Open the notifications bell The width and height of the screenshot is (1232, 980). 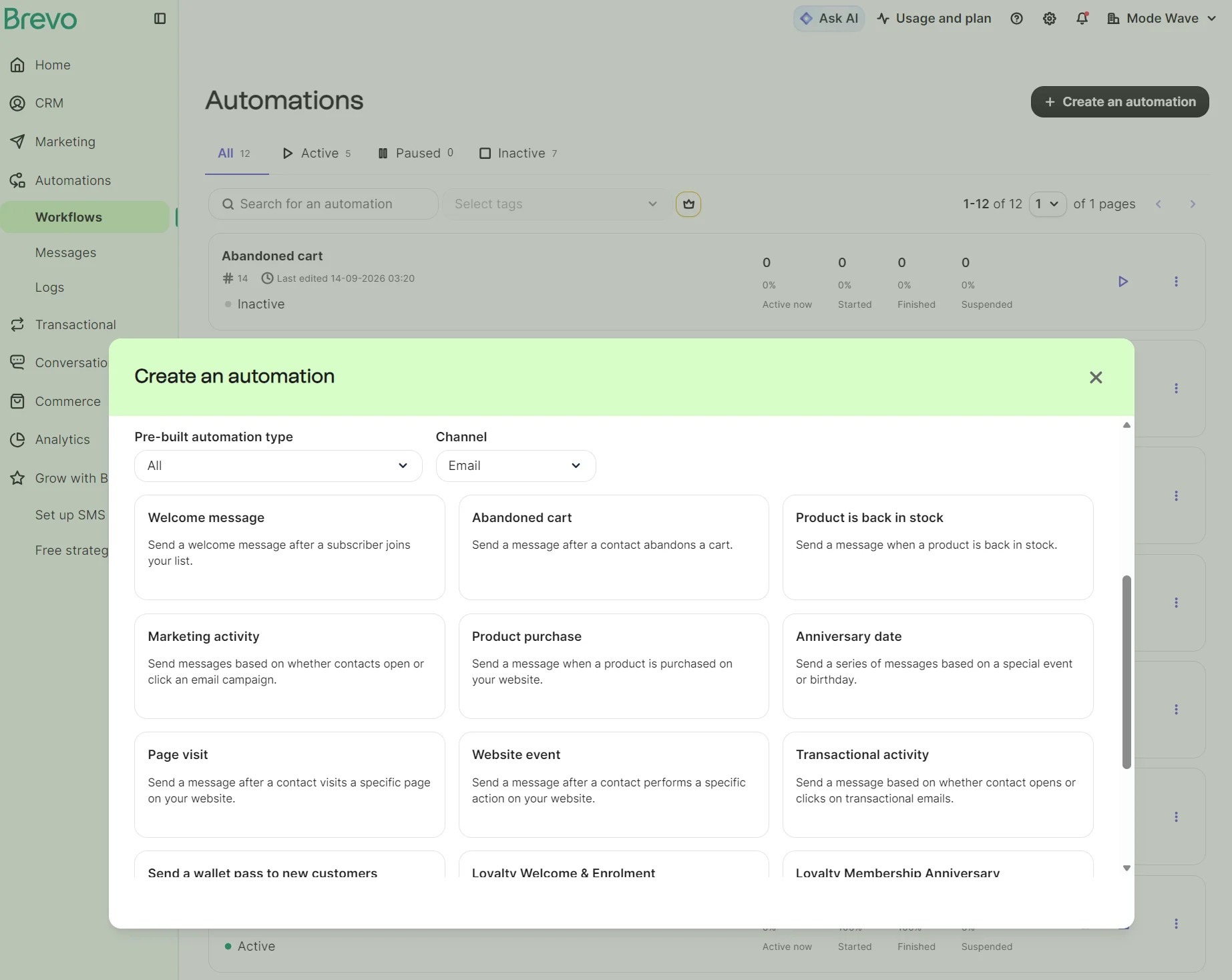[x=1082, y=19]
